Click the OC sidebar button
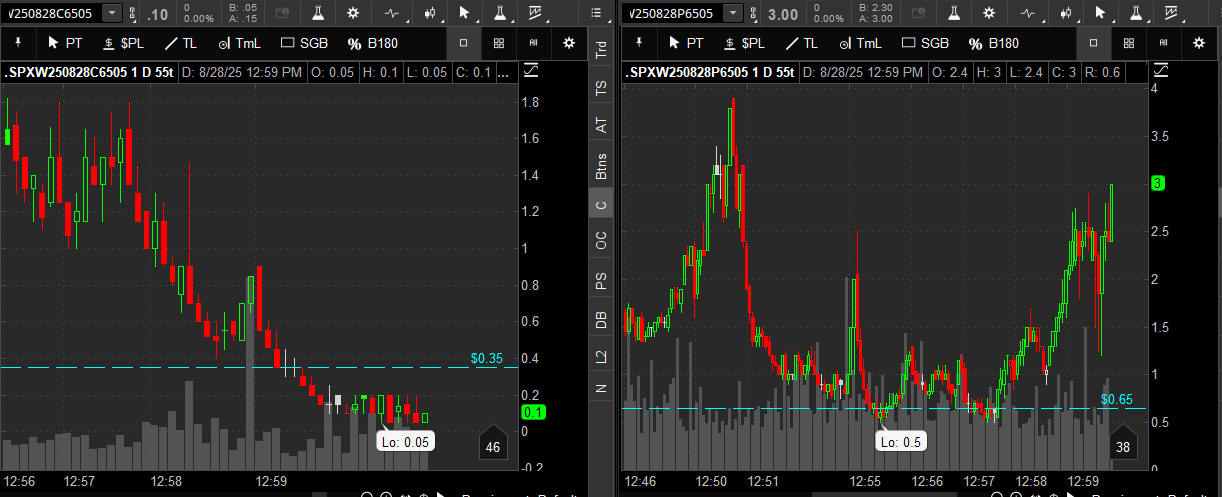Screen dimensions: 1222x497 [x=600, y=241]
